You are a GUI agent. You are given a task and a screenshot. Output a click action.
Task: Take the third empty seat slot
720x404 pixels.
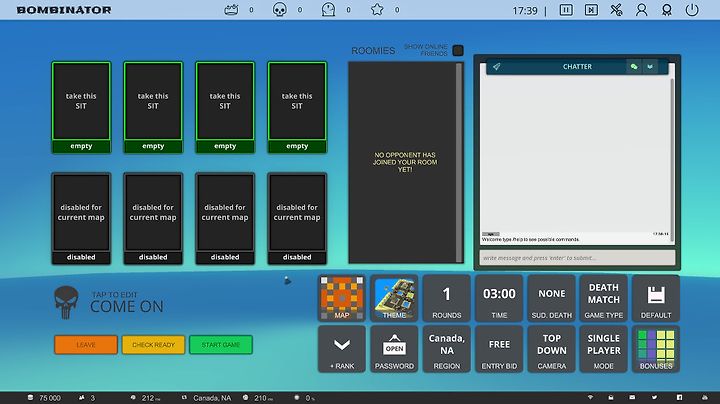[x=225, y=107]
